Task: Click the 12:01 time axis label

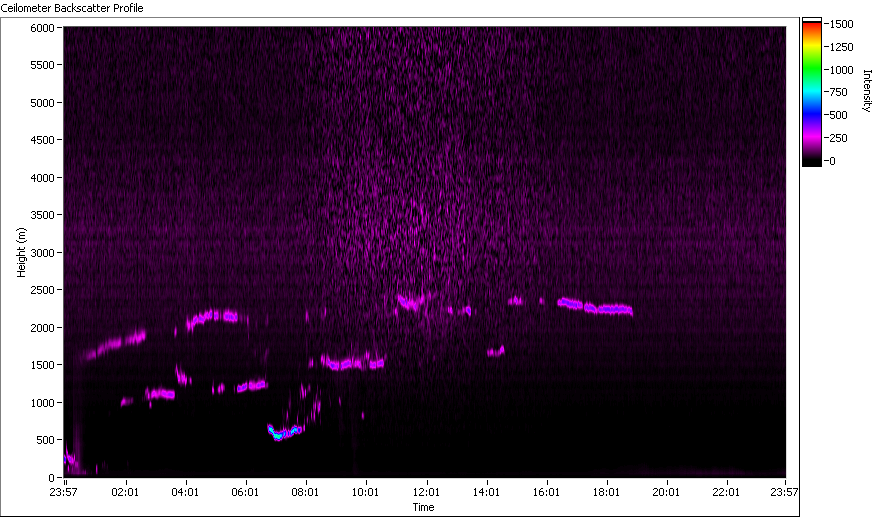Action: tap(426, 492)
